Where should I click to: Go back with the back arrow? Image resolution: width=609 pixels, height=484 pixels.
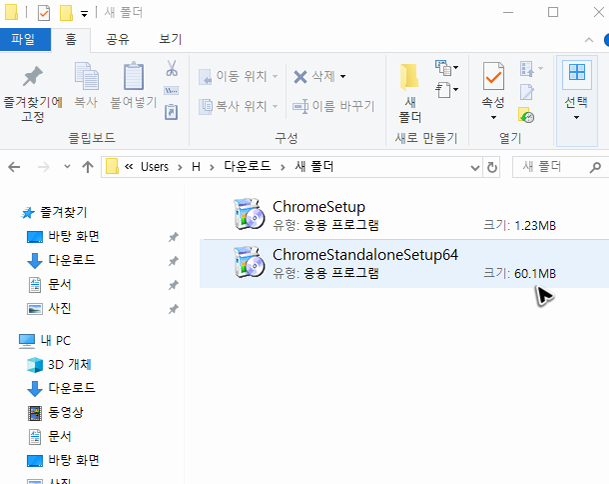click(14, 167)
